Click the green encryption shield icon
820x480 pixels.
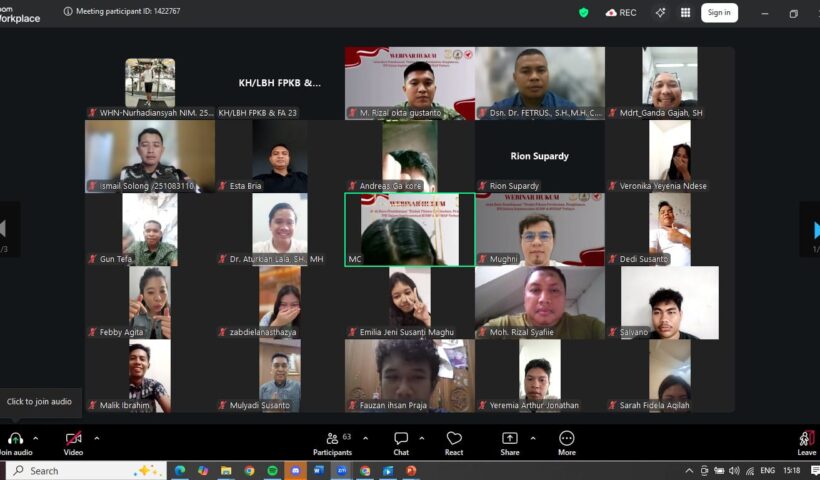(x=584, y=13)
